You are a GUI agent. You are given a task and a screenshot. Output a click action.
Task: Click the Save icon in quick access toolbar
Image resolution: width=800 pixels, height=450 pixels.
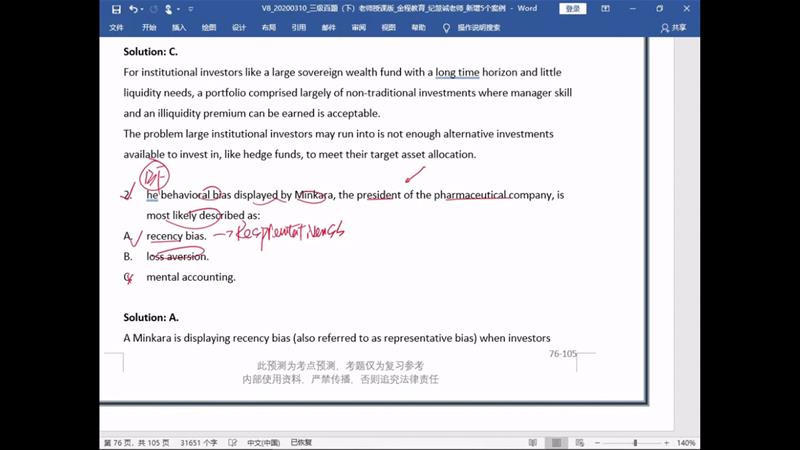click(116, 9)
